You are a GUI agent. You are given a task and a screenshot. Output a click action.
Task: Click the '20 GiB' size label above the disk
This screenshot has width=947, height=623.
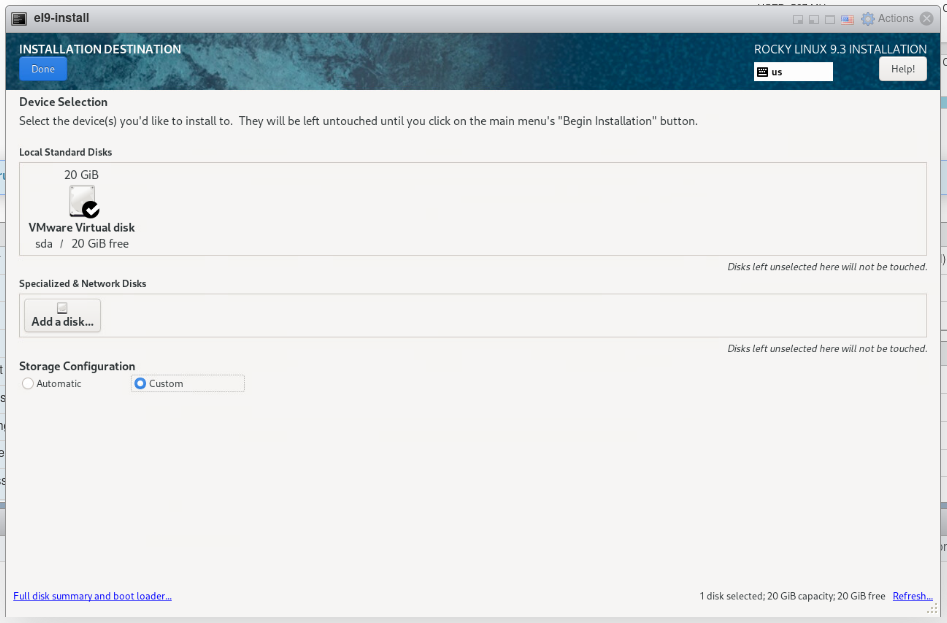click(x=82, y=175)
